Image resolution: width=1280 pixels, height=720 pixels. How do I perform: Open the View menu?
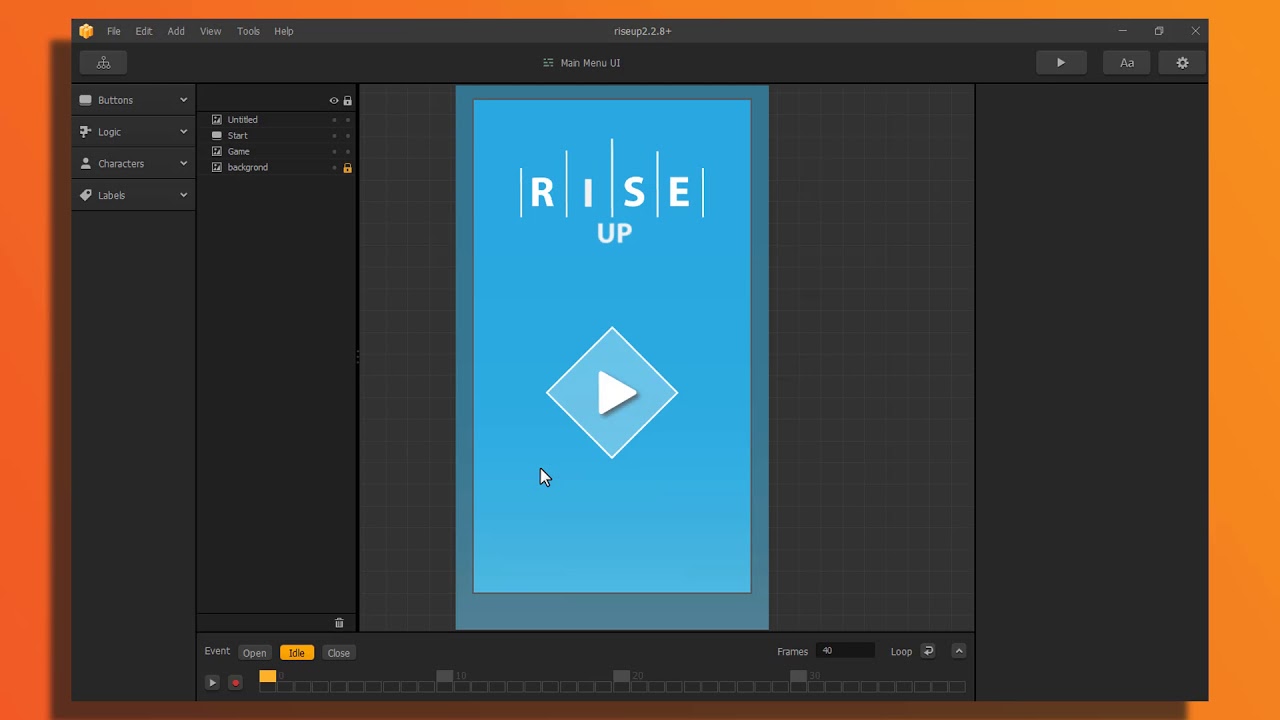pos(210,31)
